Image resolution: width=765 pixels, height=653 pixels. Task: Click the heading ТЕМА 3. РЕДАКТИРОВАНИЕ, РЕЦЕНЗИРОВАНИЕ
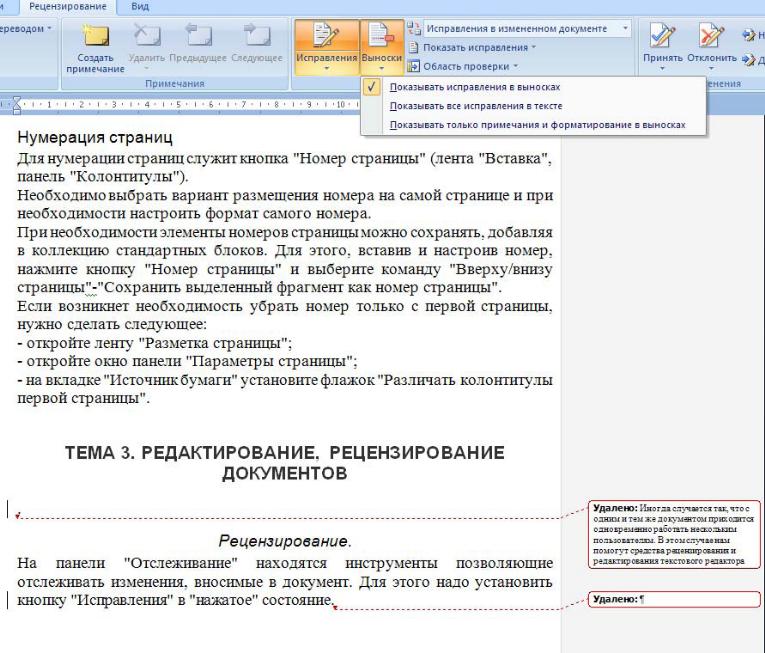point(284,452)
